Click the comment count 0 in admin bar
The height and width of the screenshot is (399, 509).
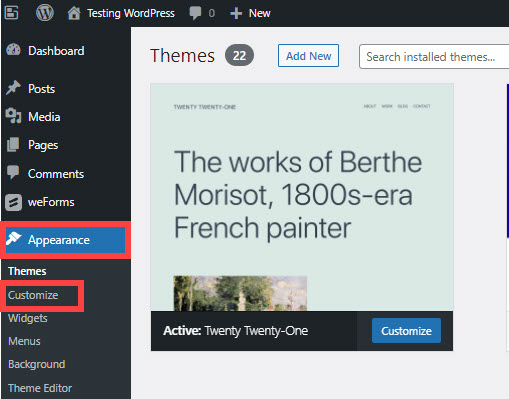(x=212, y=13)
